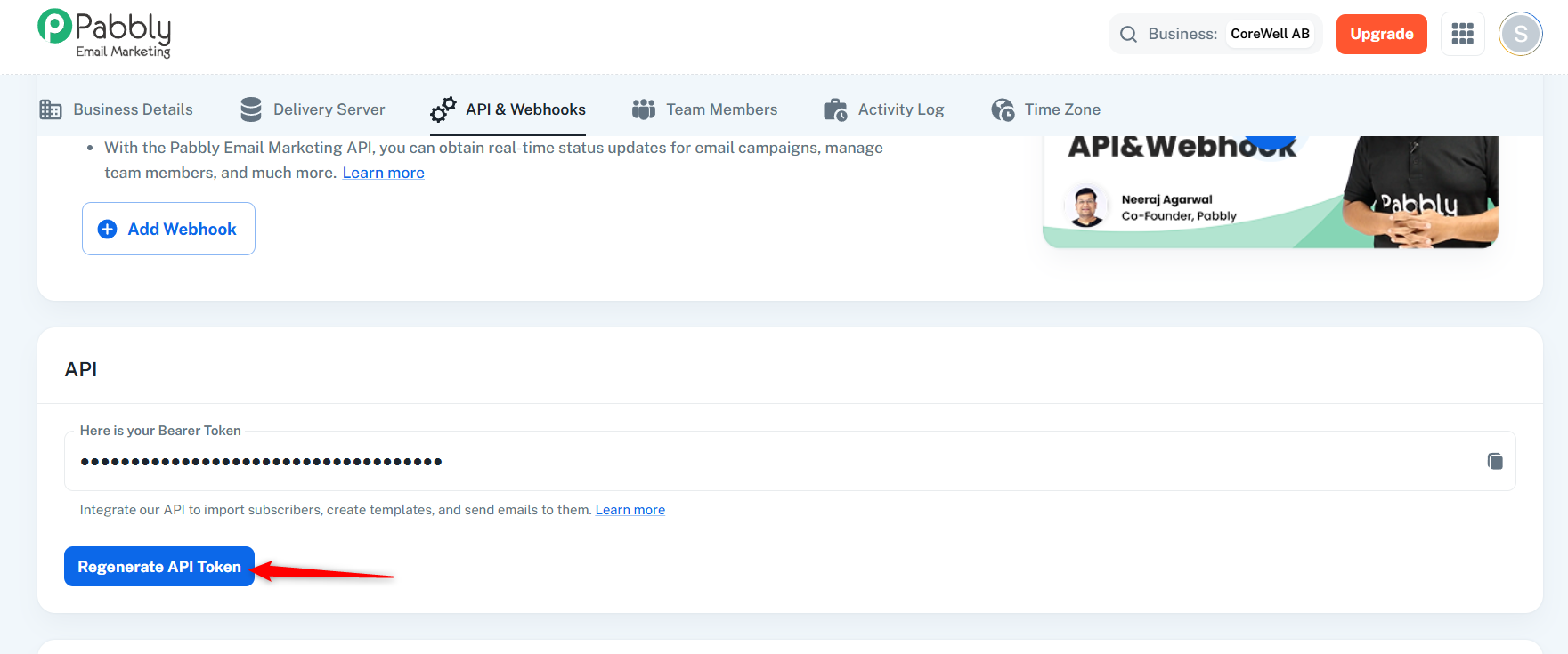Image resolution: width=1568 pixels, height=654 pixels.
Task: Switch to the Delivery Server tab
Action: tap(313, 109)
